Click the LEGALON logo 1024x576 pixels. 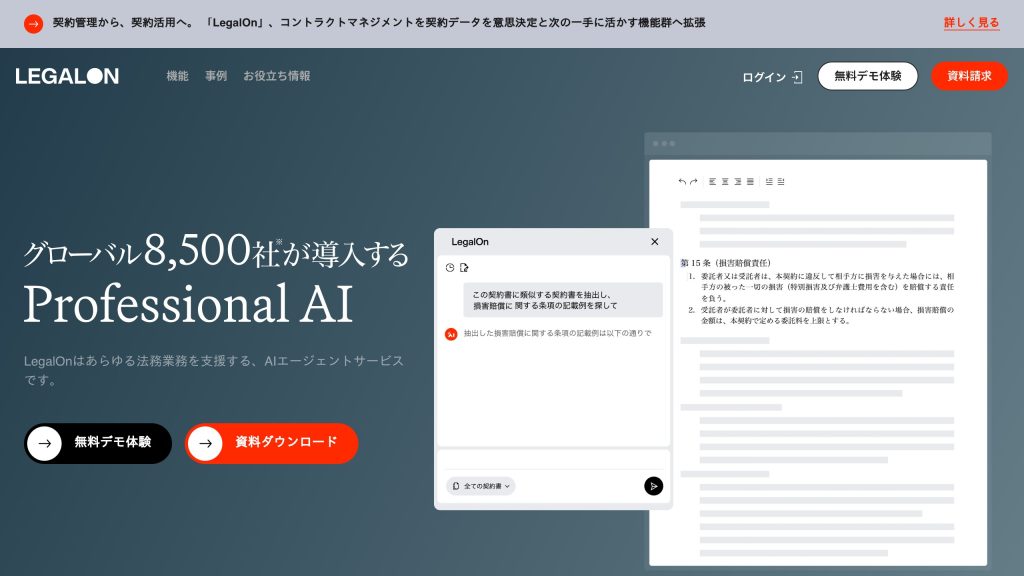coord(67,76)
